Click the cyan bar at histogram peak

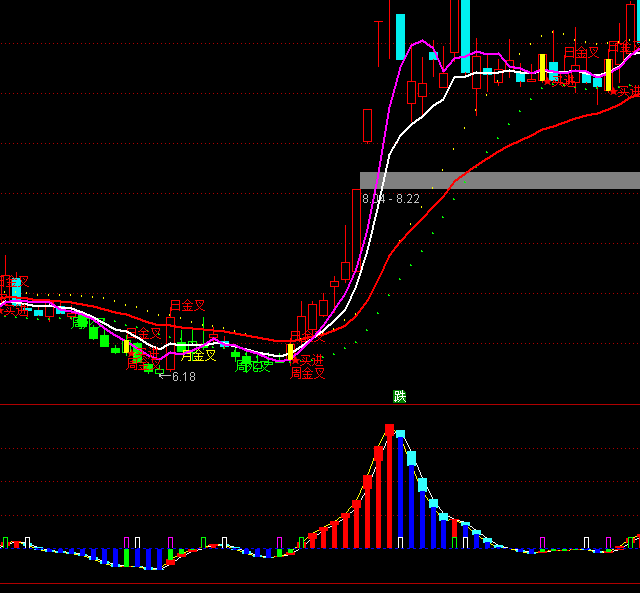(x=400, y=436)
